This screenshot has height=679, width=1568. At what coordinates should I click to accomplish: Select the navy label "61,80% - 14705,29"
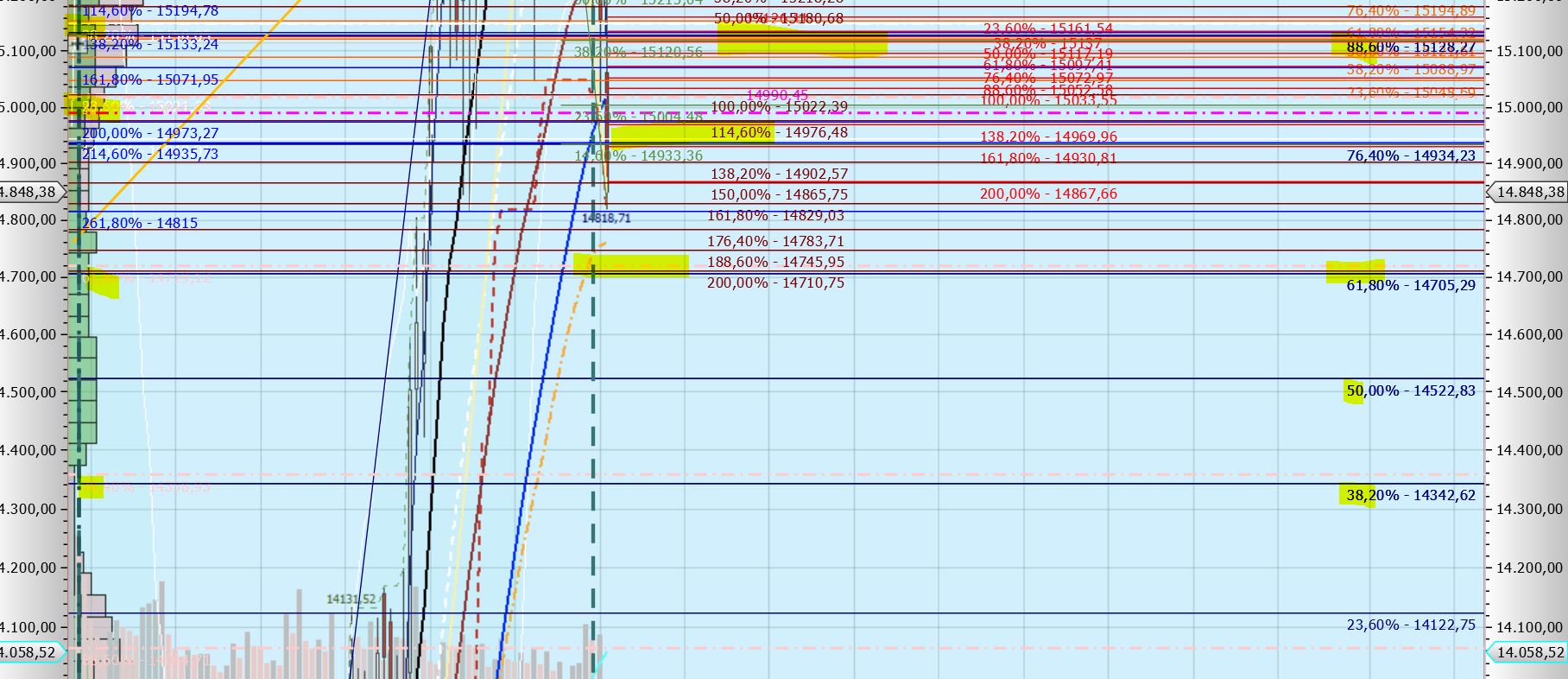(x=1411, y=285)
